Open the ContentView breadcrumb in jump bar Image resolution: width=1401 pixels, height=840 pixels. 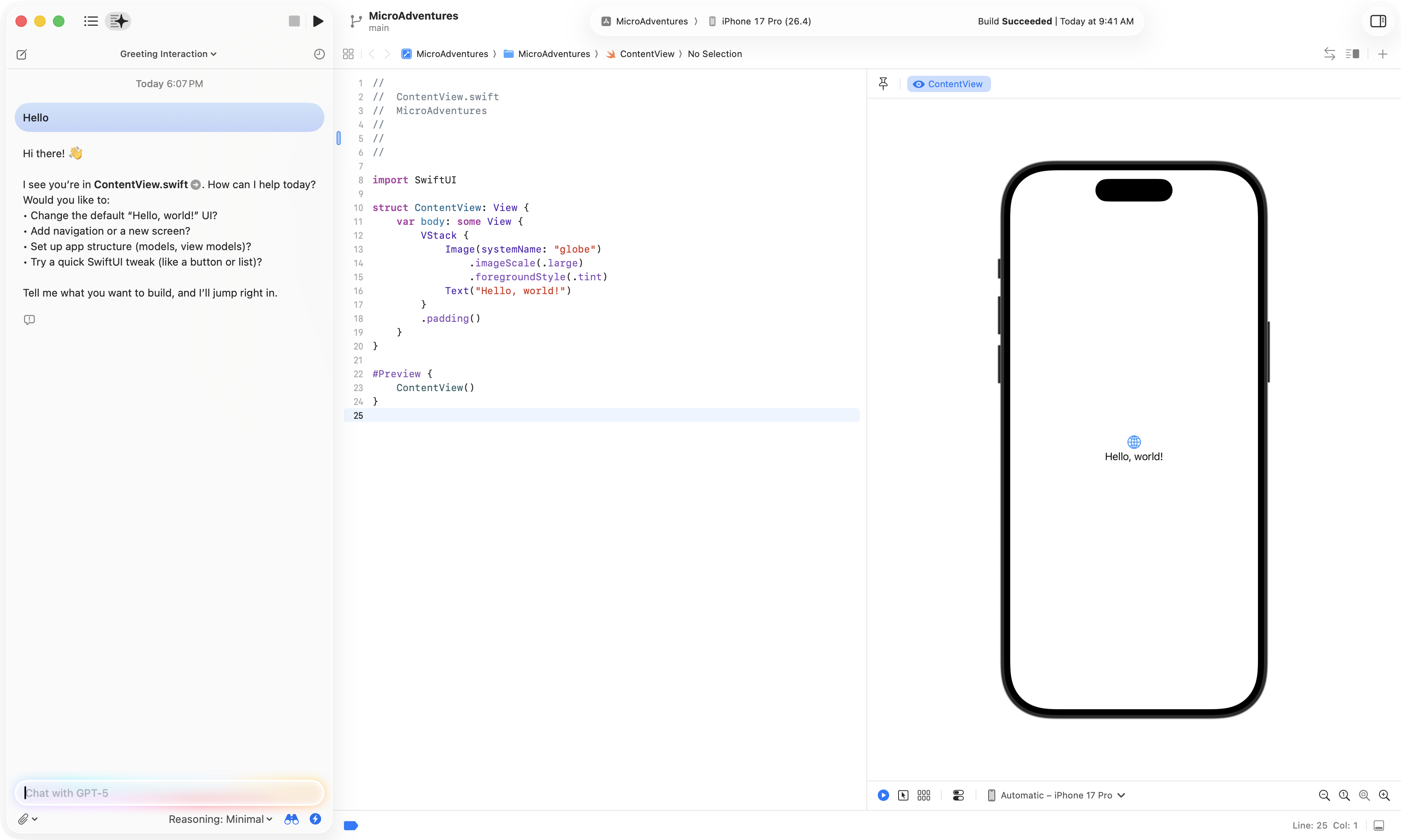pos(640,54)
